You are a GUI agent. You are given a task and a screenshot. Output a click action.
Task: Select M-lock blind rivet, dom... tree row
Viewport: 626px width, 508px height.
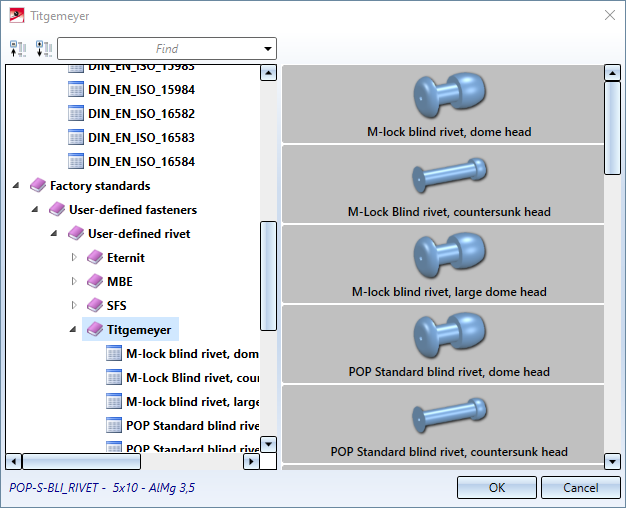[x=183, y=353]
